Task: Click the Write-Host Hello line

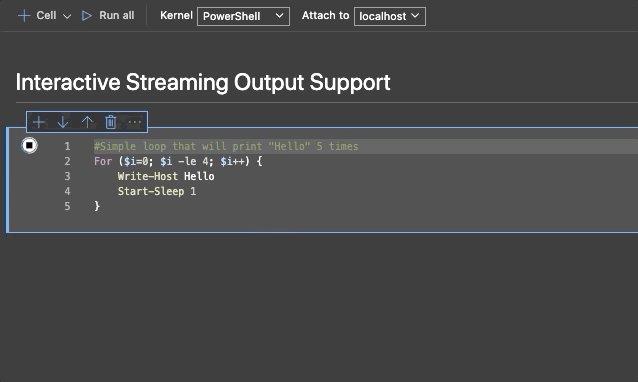Action: (x=166, y=176)
